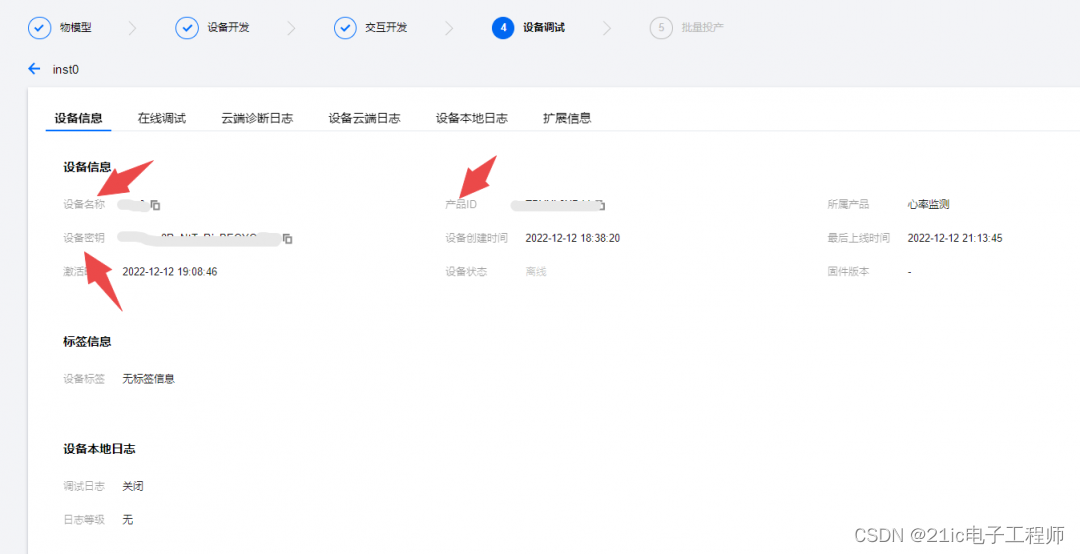Open the 设备本地日志 tab

point(472,118)
